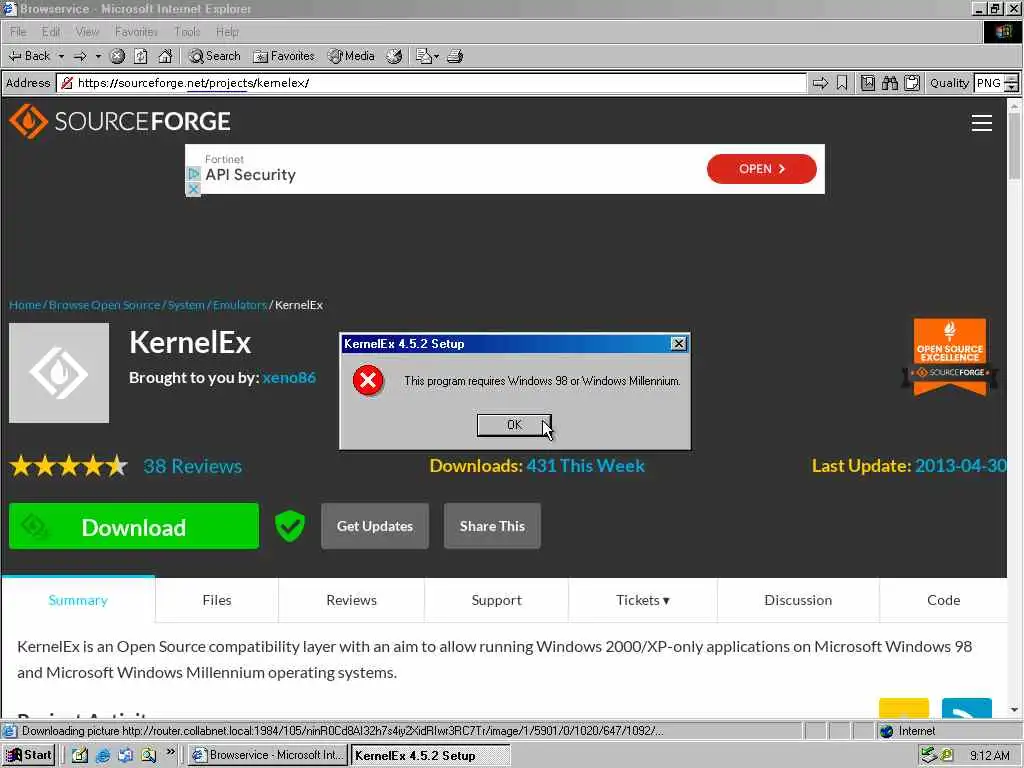
Task: Open the Edit menu
Action: [x=50, y=31]
